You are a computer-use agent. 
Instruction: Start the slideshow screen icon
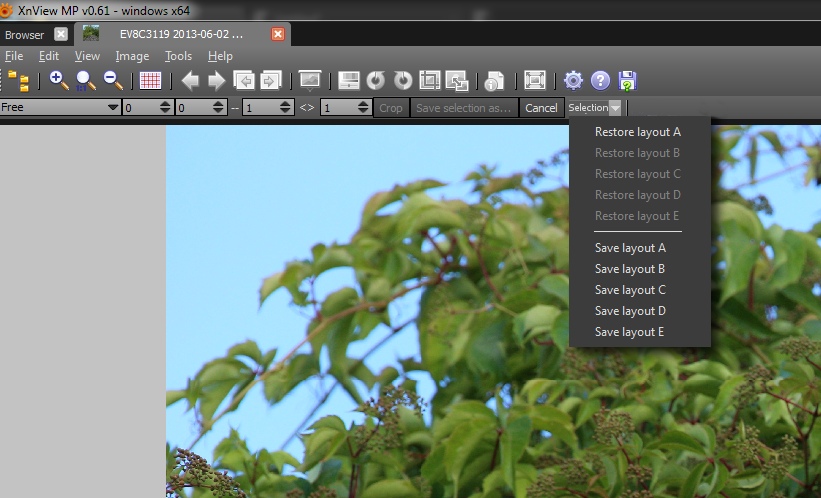click(x=309, y=81)
